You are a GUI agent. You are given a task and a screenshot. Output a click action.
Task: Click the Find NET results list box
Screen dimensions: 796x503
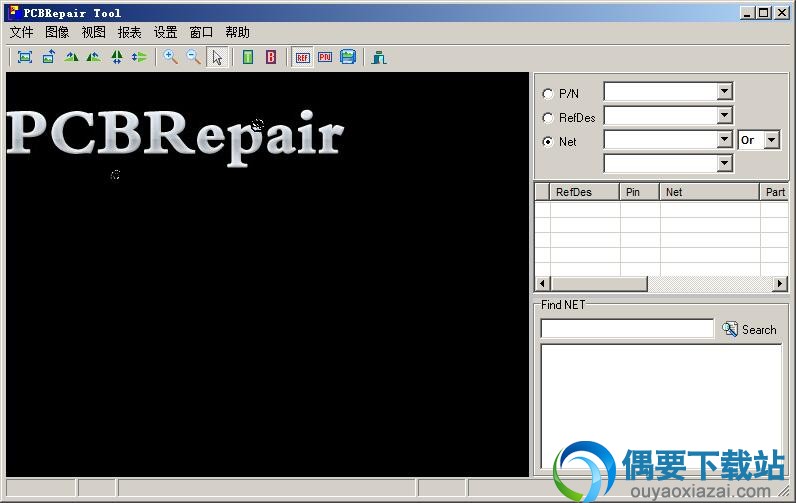point(661,406)
